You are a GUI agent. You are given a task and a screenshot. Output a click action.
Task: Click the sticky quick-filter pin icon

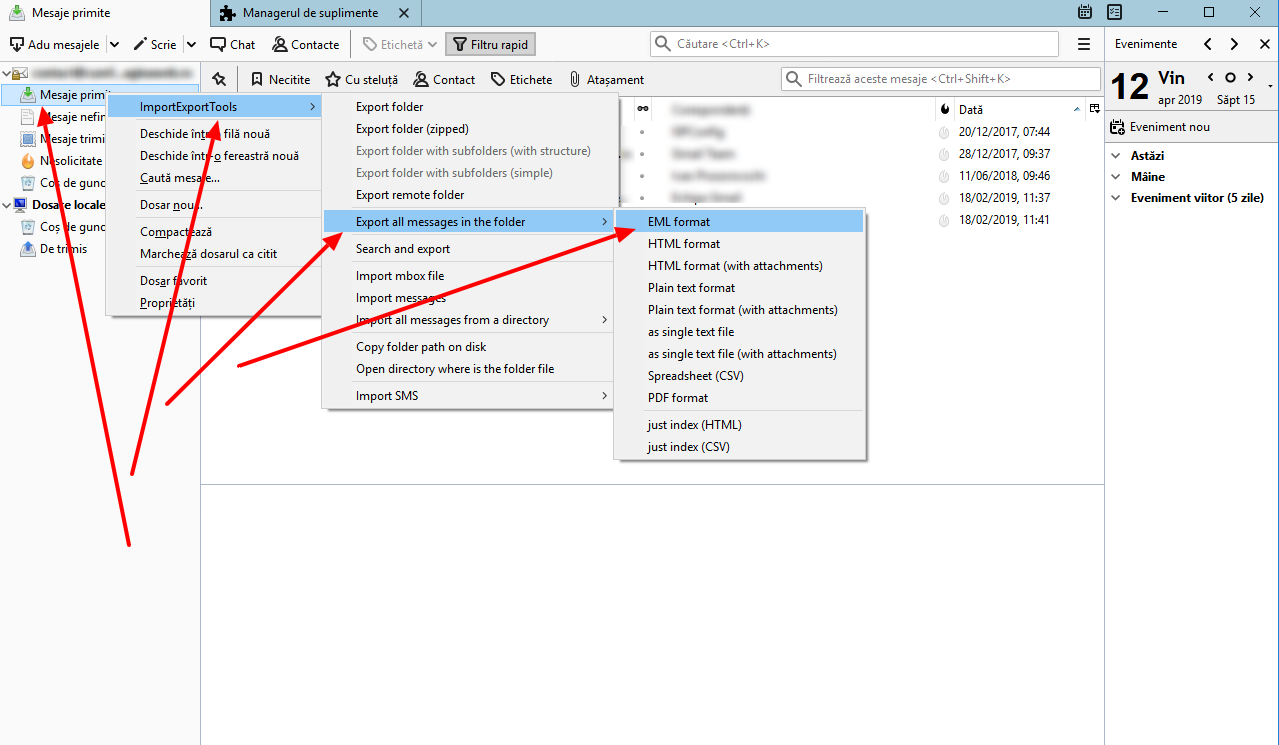[218, 78]
